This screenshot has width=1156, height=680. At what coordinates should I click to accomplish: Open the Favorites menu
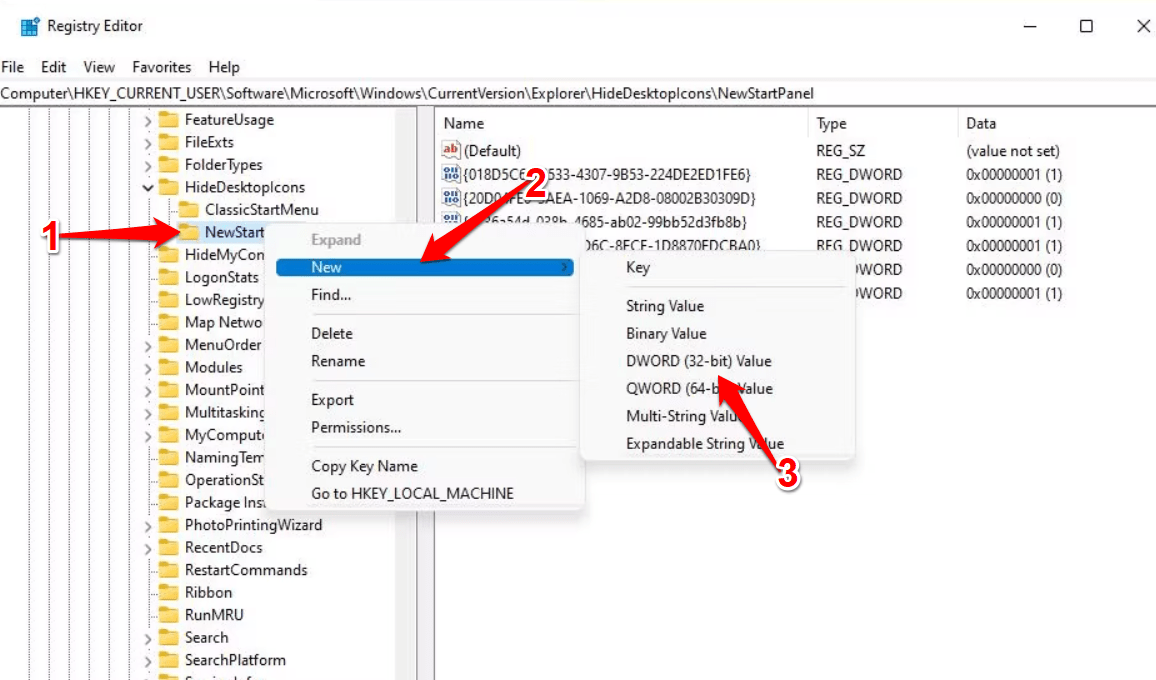pos(161,67)
